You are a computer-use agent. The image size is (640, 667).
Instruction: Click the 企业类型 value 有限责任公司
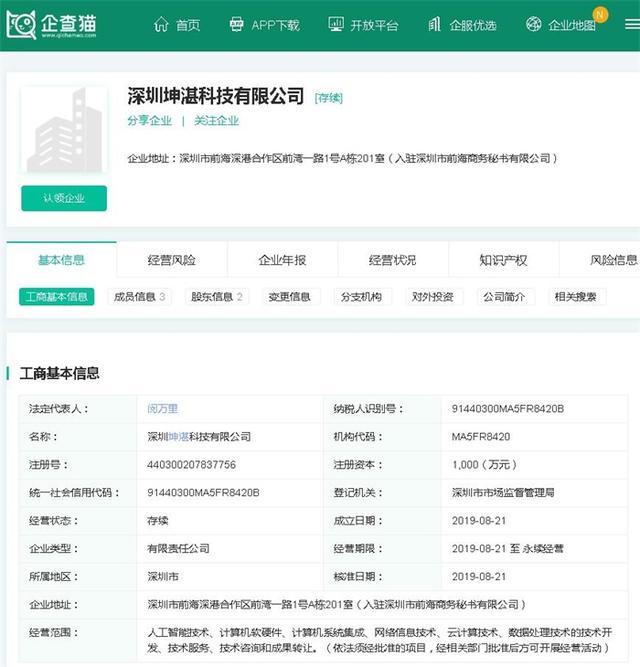[178, 549]
